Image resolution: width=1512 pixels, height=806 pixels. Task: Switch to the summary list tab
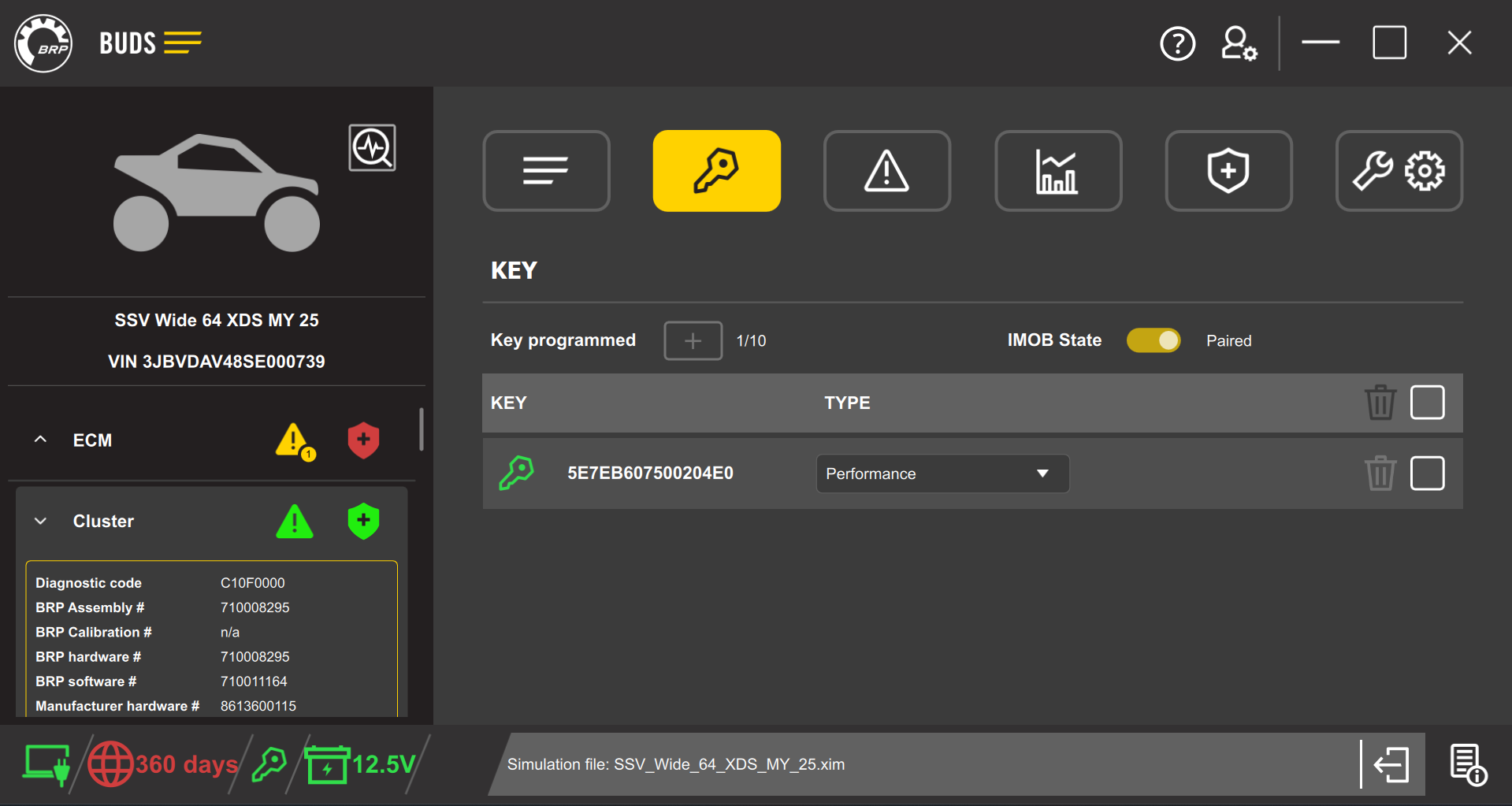point(545,170)
